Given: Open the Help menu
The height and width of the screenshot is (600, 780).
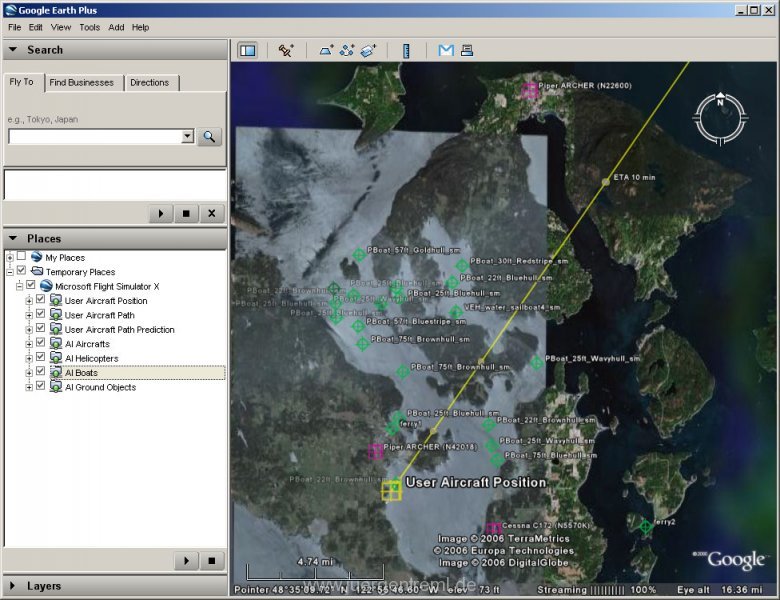Looking at the screenshot, I should [140, 27].
